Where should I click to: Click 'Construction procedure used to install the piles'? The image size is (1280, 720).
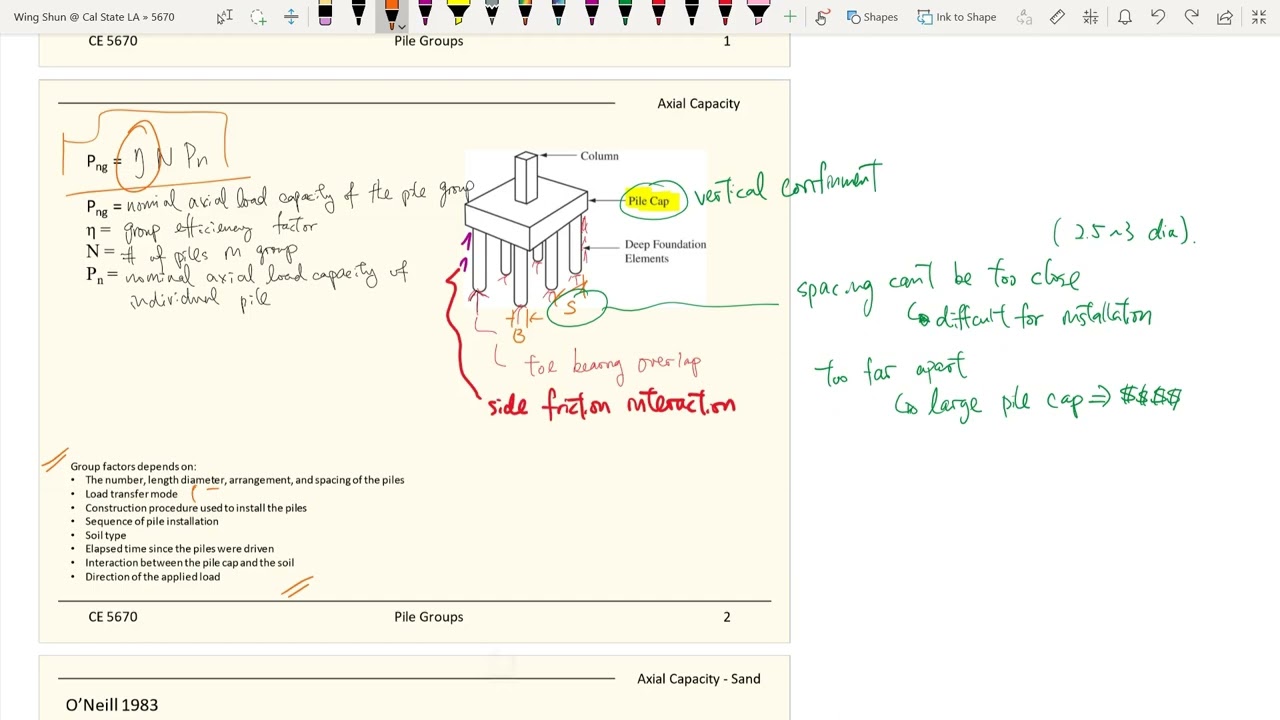[x=195, y=508]
